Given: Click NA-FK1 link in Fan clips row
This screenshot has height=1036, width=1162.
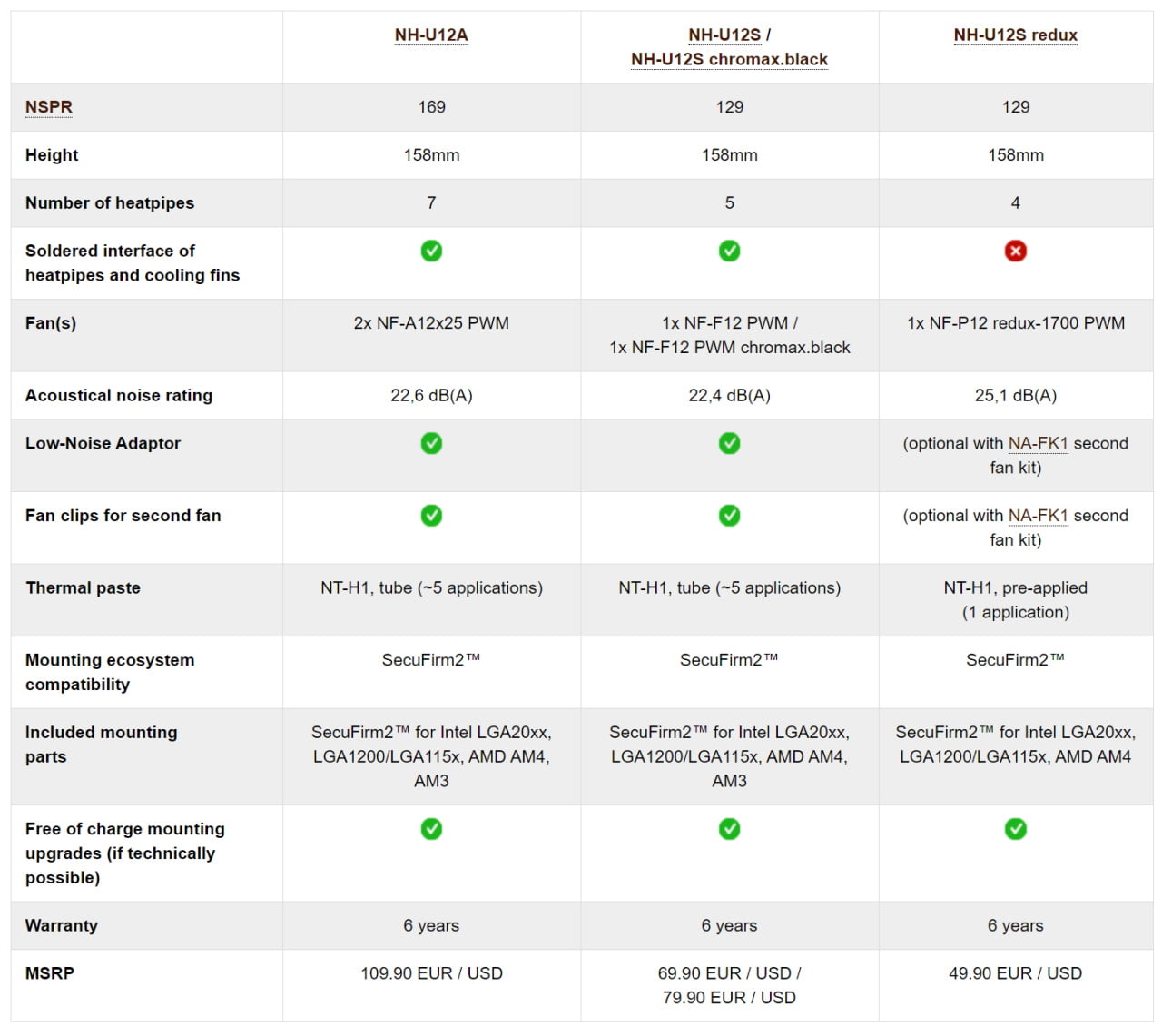Looking at the screenshot, I should [x=1038, y=516].
